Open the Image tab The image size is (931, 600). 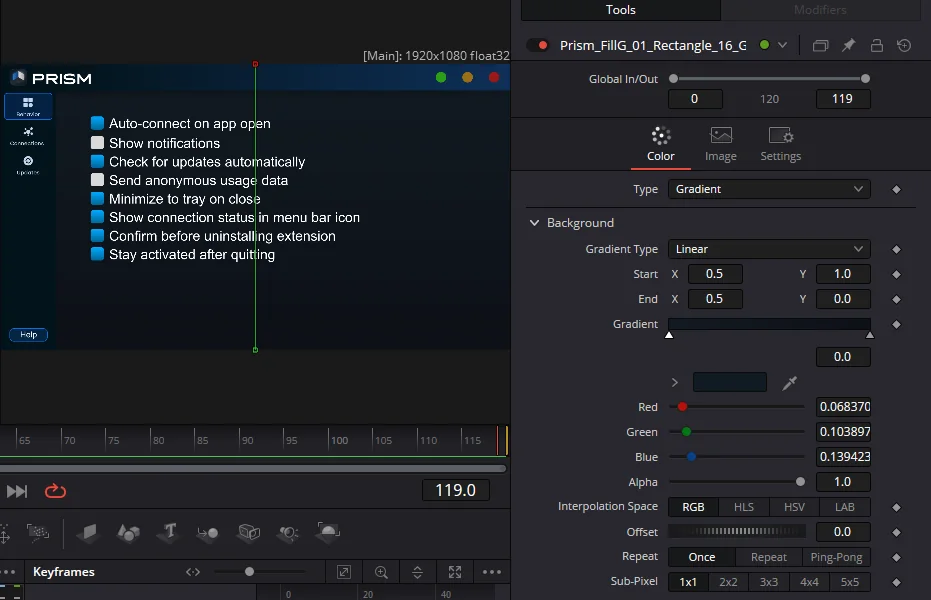(x=721, y=144)
